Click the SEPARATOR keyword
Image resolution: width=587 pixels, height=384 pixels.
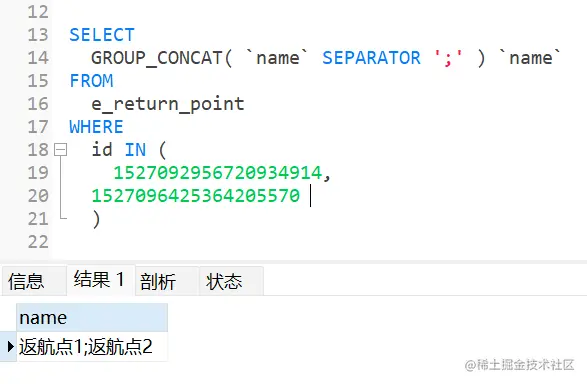tap(371, 58)
